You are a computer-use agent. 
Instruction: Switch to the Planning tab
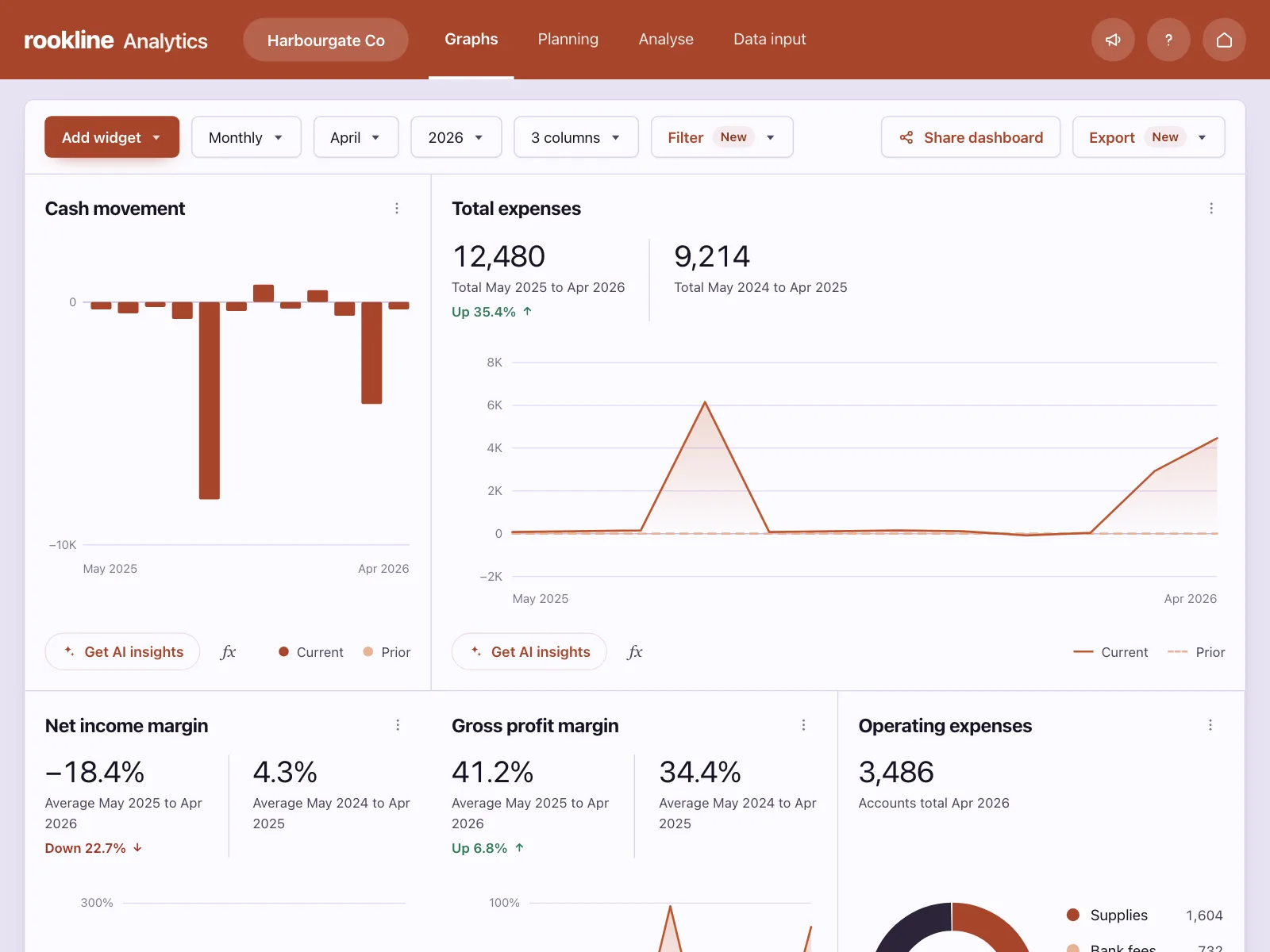(x=568, y=39)
